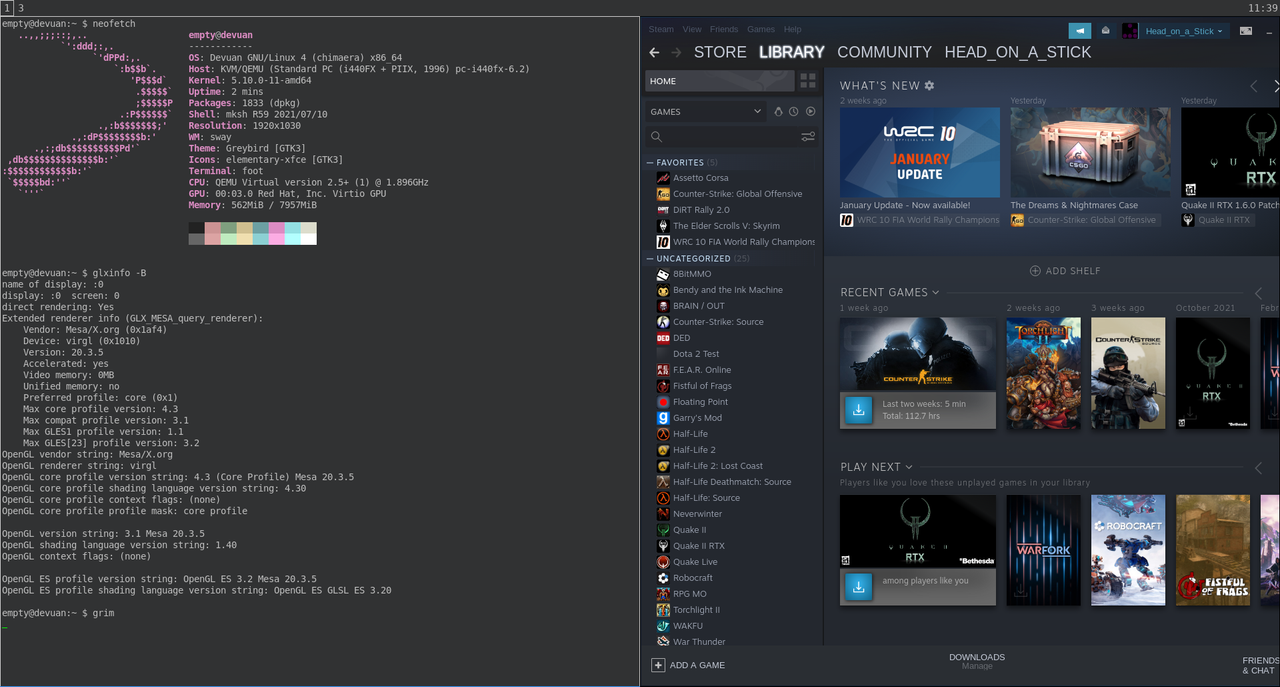The height and width of the screenshot is (687, 1280).
Task: Open the announcements megaphone icon
Action: point(1079,31)
